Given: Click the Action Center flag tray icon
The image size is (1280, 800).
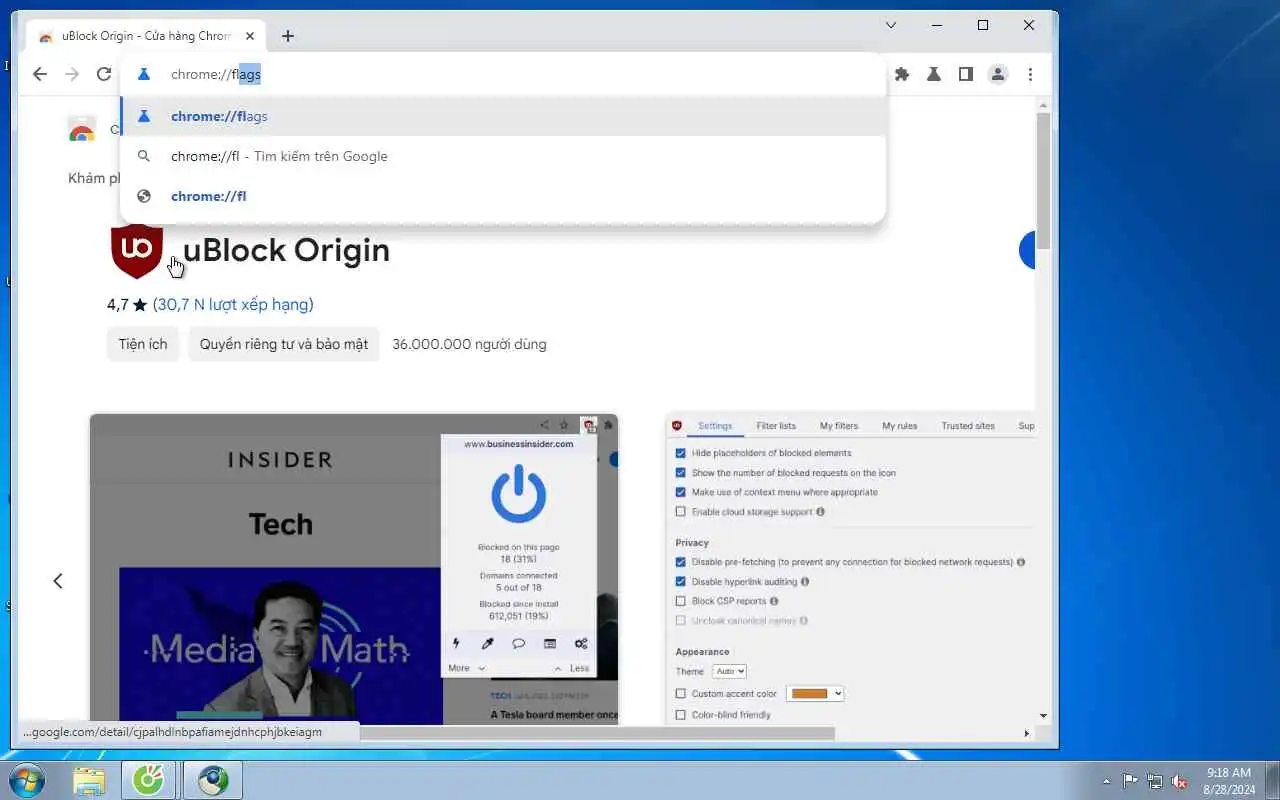Looking at the screenshot, I should [1130, 781].
